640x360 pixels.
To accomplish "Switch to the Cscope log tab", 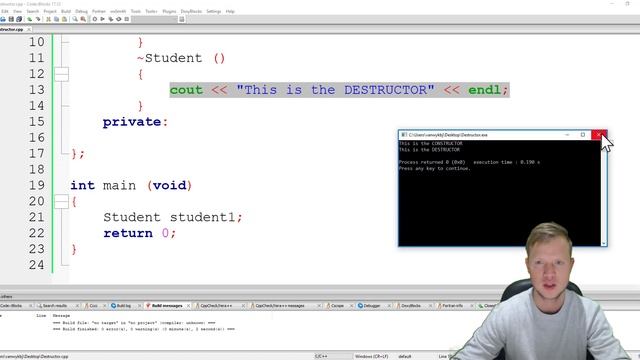I will (337, 306).
